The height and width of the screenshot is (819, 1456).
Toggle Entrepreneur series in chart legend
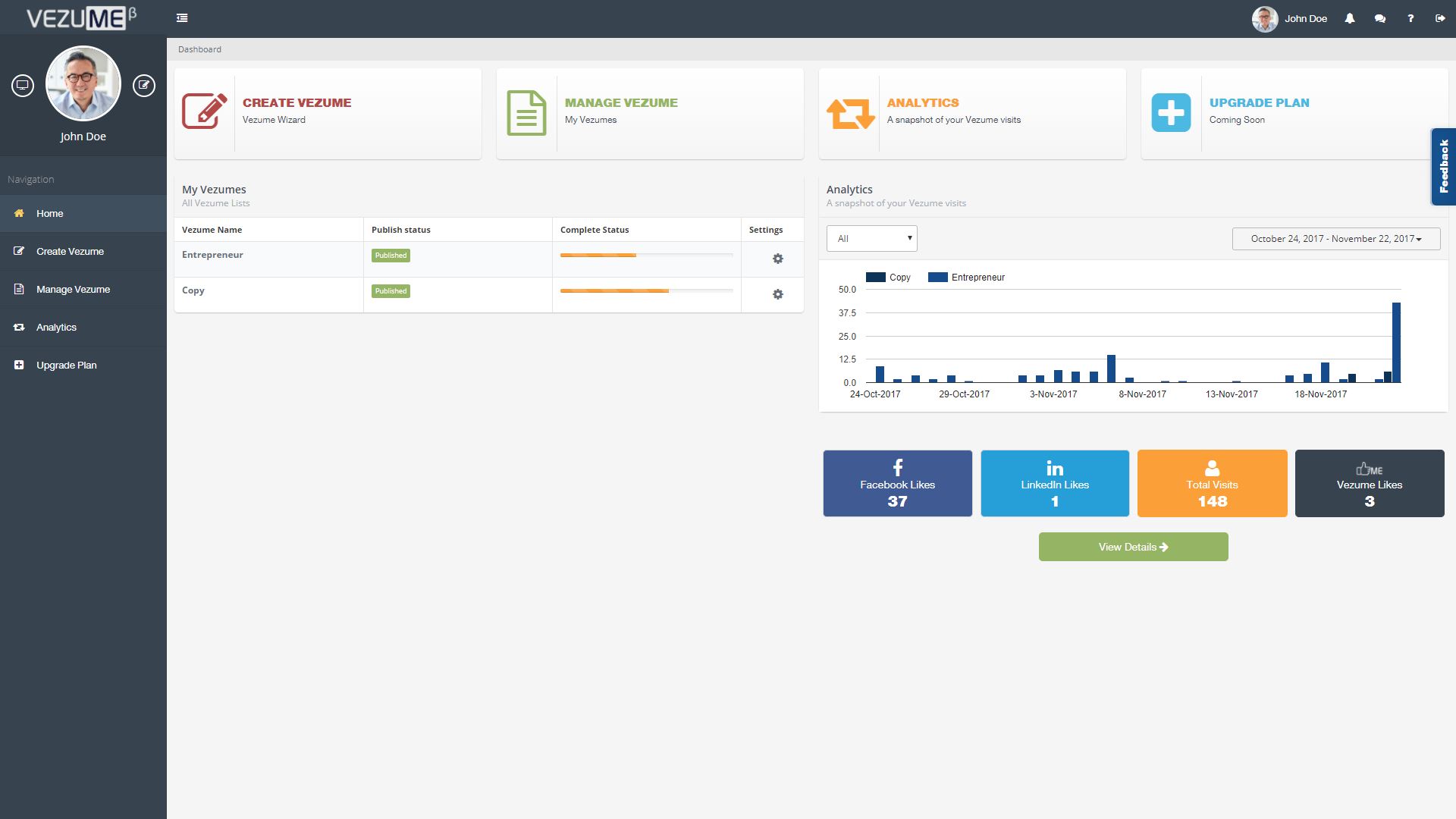966,278
